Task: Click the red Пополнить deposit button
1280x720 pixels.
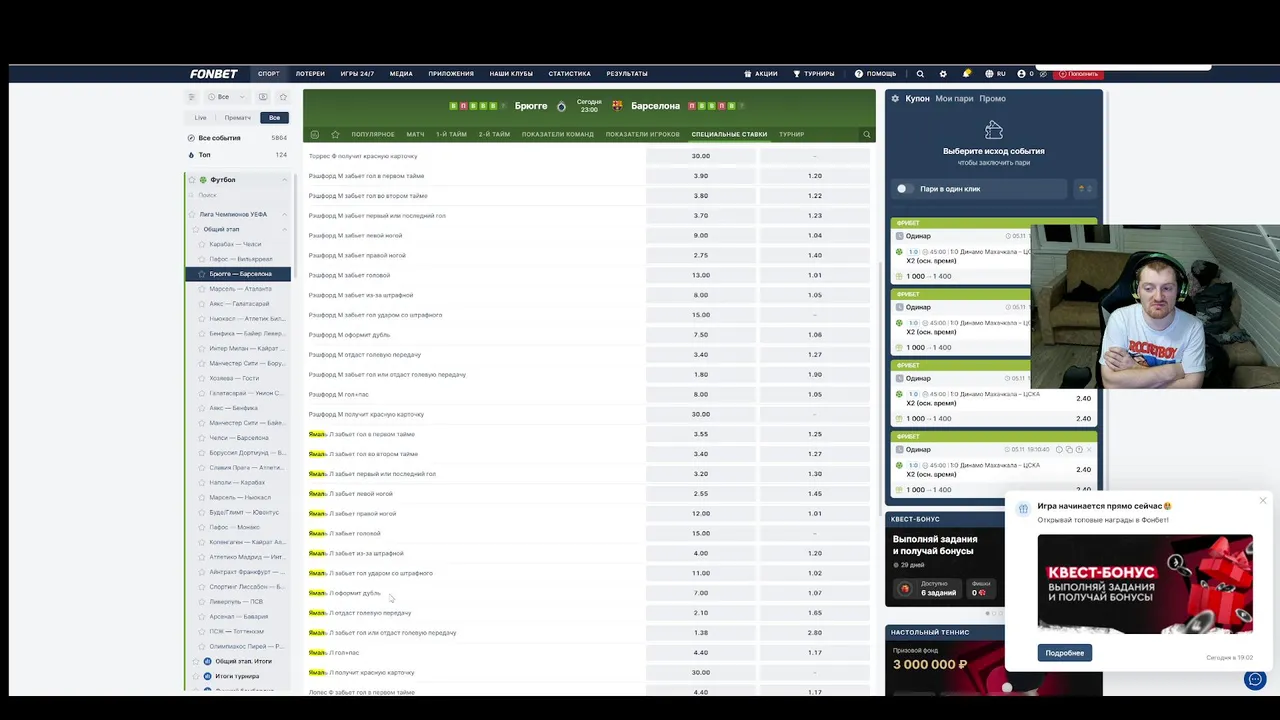Action: tap(1078, 74)
